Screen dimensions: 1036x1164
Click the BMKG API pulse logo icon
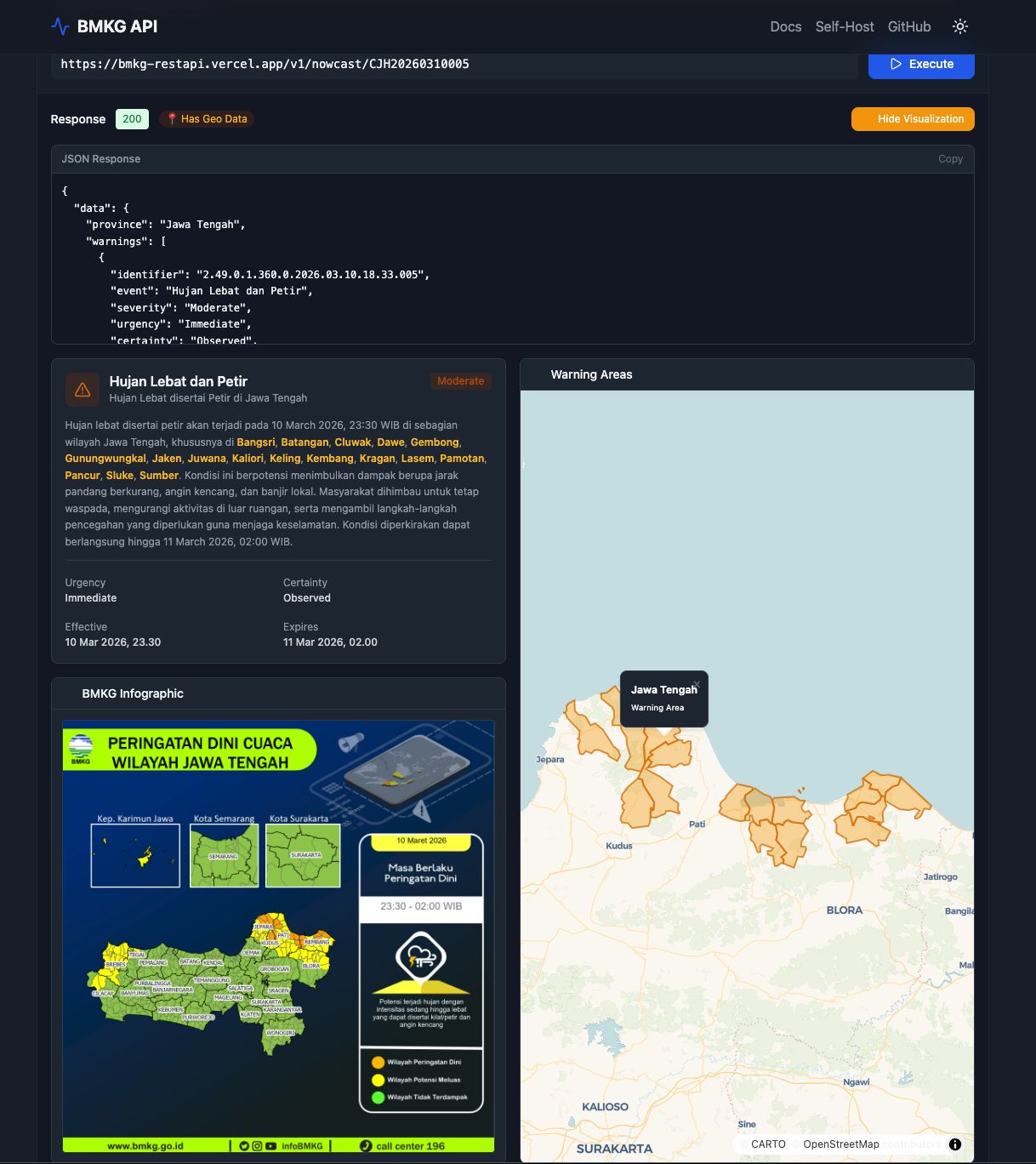(60, 26)
